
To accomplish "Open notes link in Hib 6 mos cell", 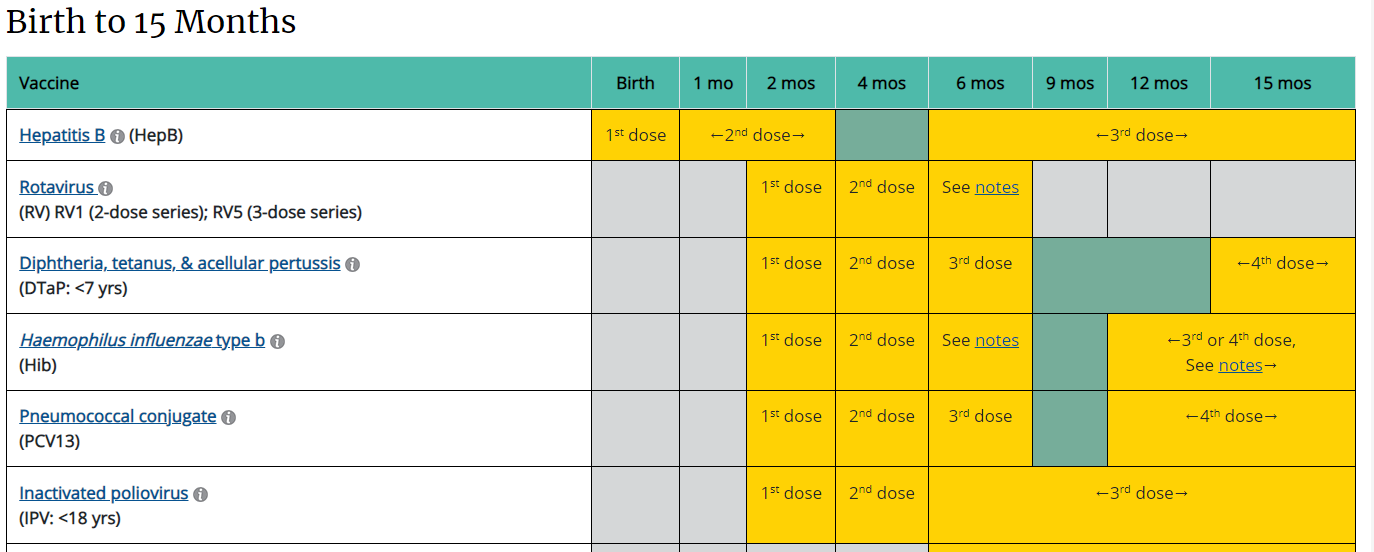I will (x=997, y=340).
